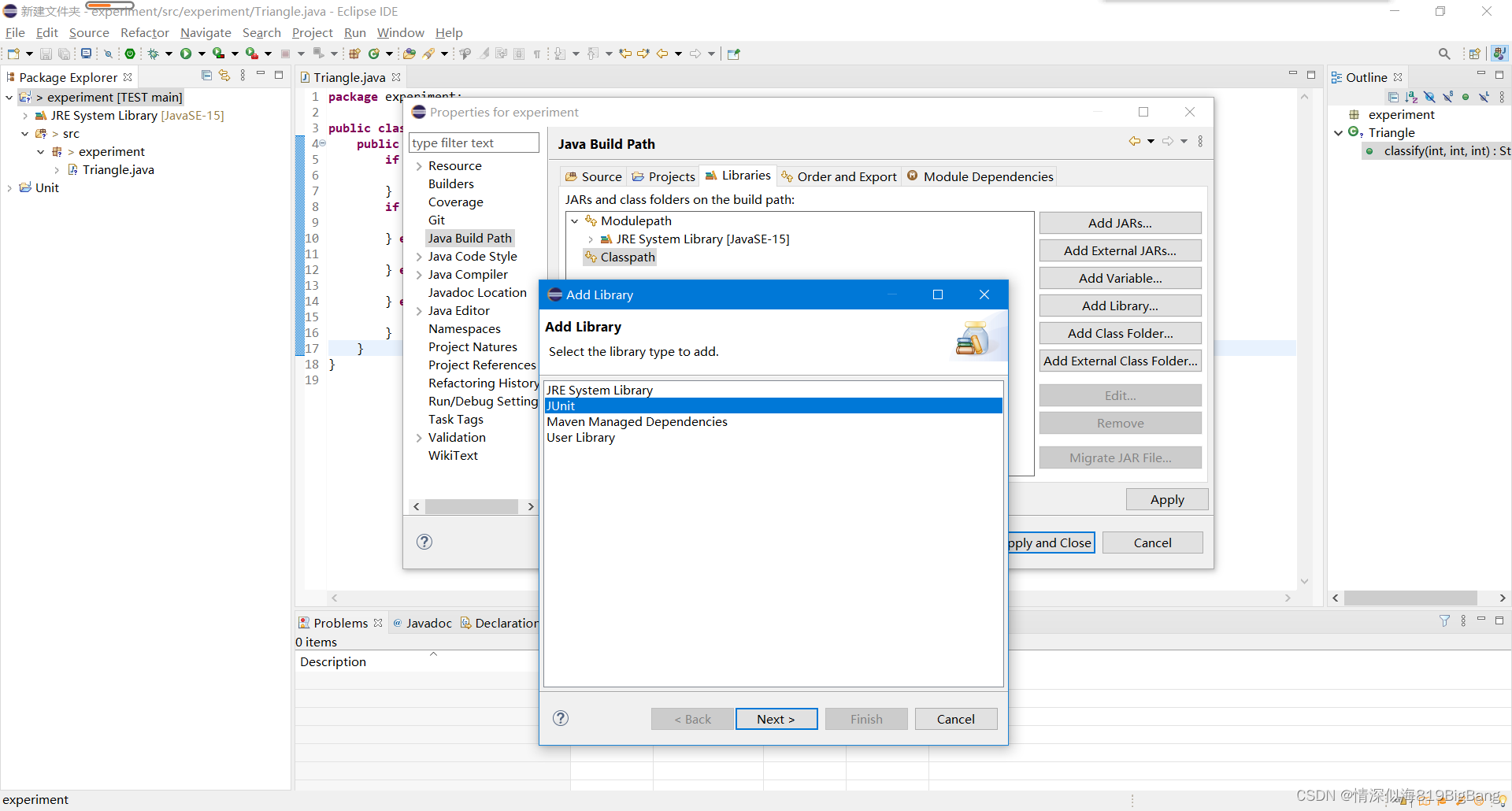
Task: Expand the Unit project in Package Explorer
Action: point(9,188)
